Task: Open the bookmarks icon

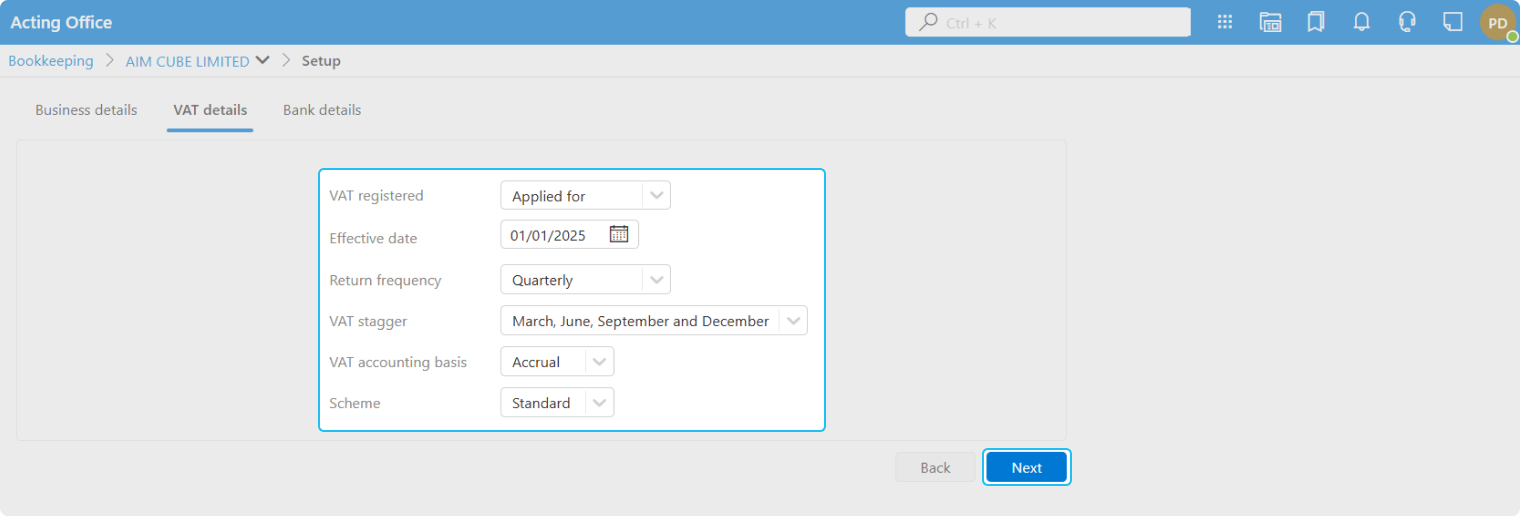Action: [1316, 22]
